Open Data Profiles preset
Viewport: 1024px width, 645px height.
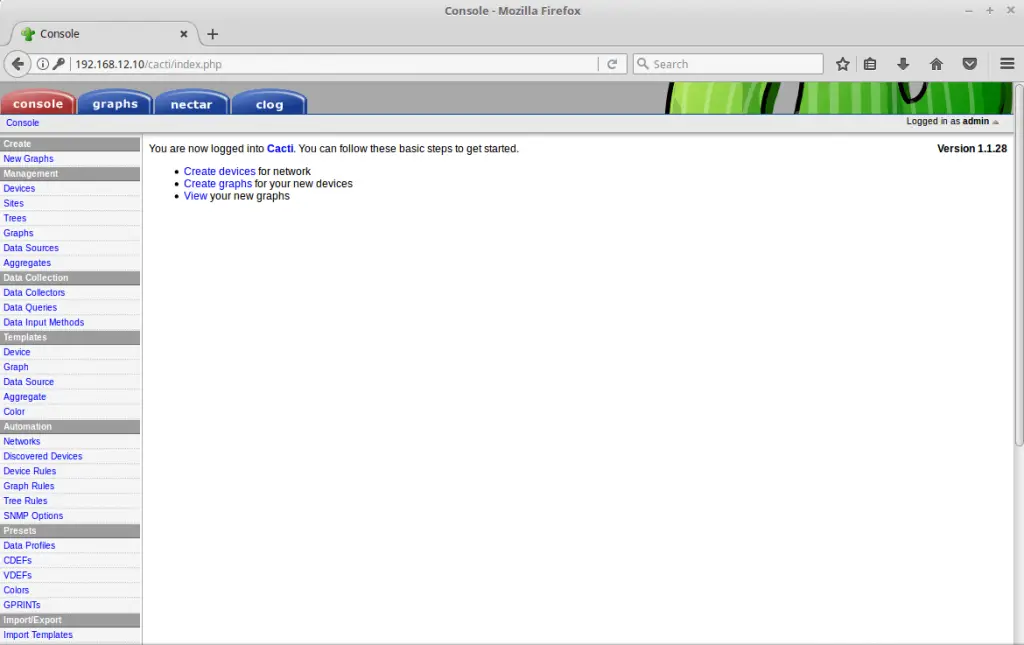29,546
